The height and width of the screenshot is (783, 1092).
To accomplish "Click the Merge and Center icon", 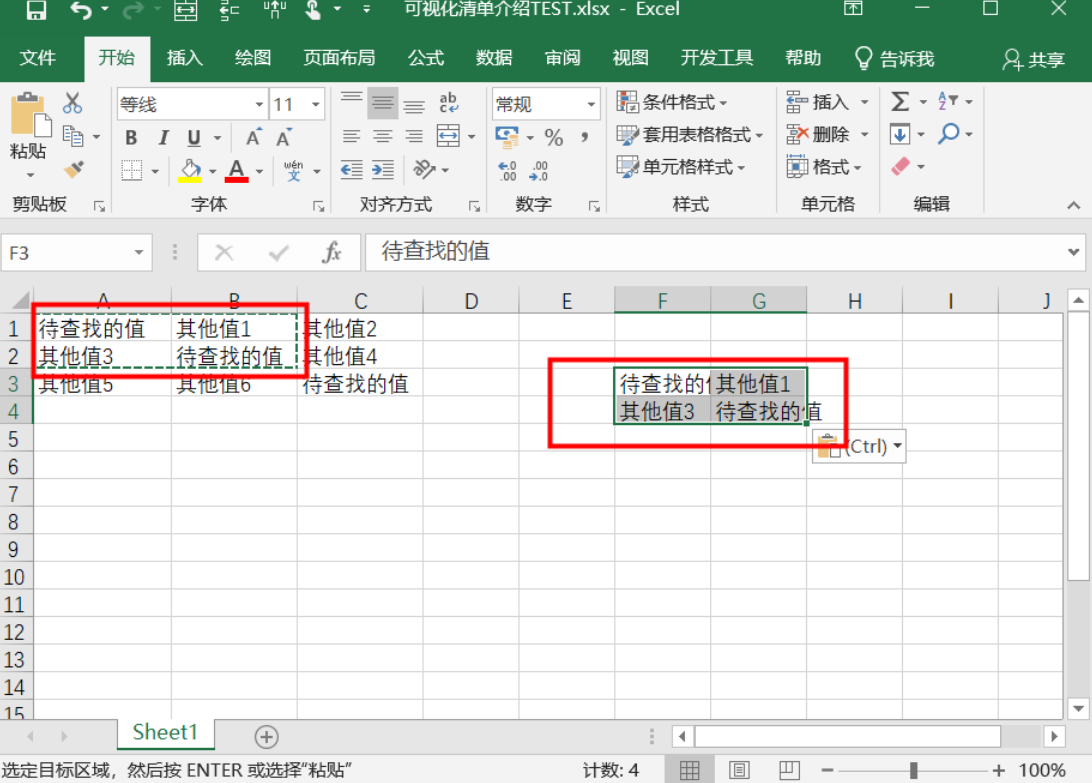I will coord(448,136).
